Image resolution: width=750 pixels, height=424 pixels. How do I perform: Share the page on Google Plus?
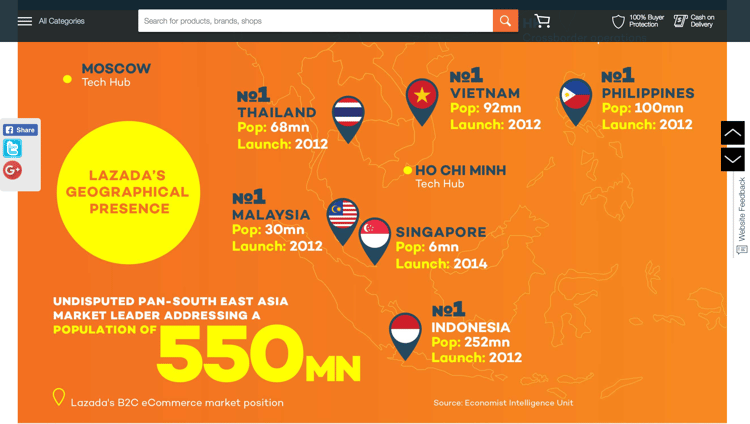click(12, 170)
